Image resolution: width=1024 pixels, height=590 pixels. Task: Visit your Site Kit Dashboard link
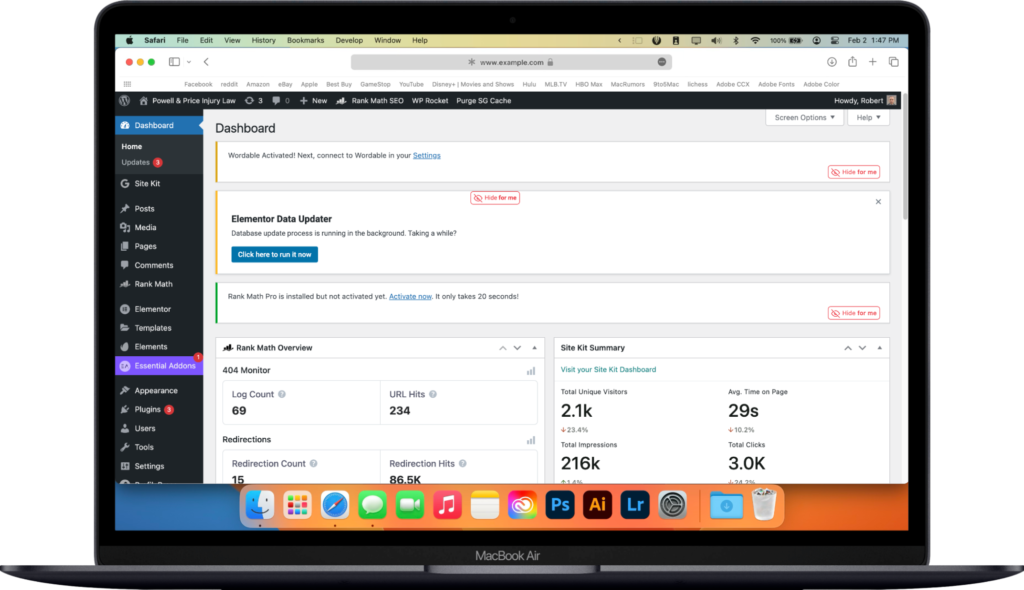(608, 370)
